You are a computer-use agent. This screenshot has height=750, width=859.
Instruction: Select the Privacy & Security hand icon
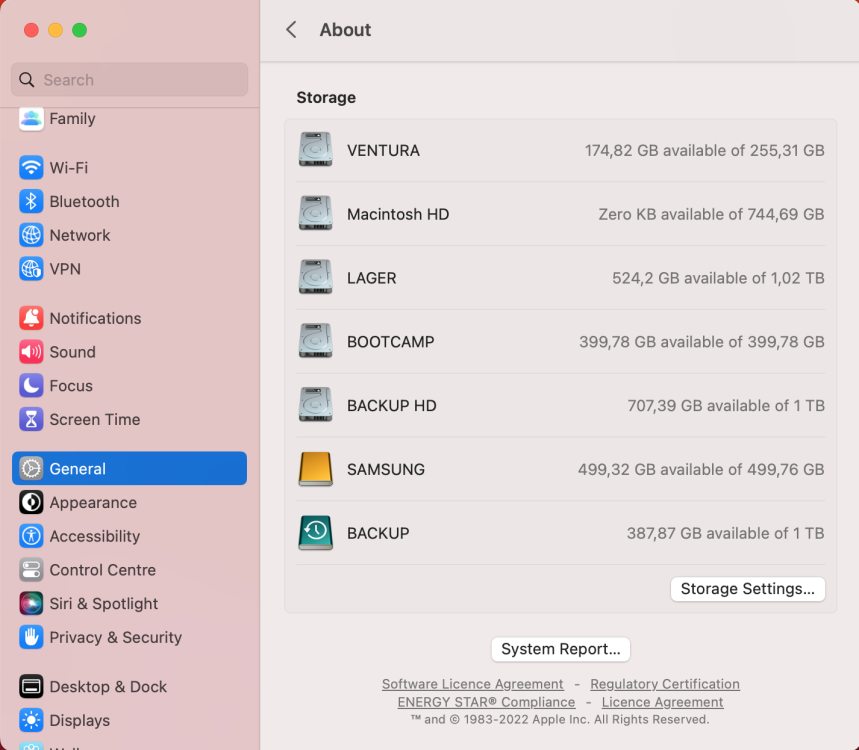click(31, 637)
